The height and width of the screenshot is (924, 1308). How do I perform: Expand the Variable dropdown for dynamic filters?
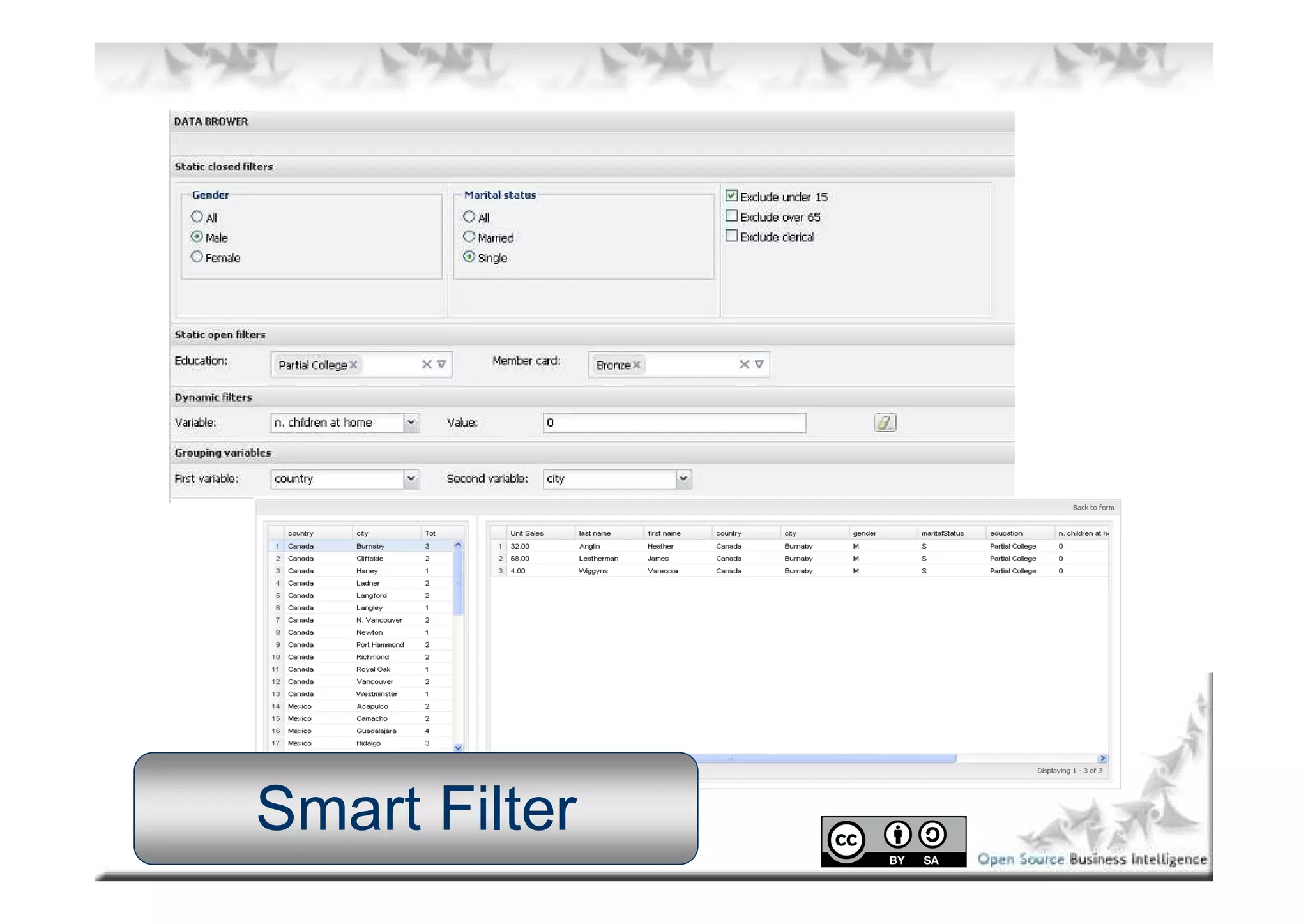pyautogui.click(x=411, y=423)
